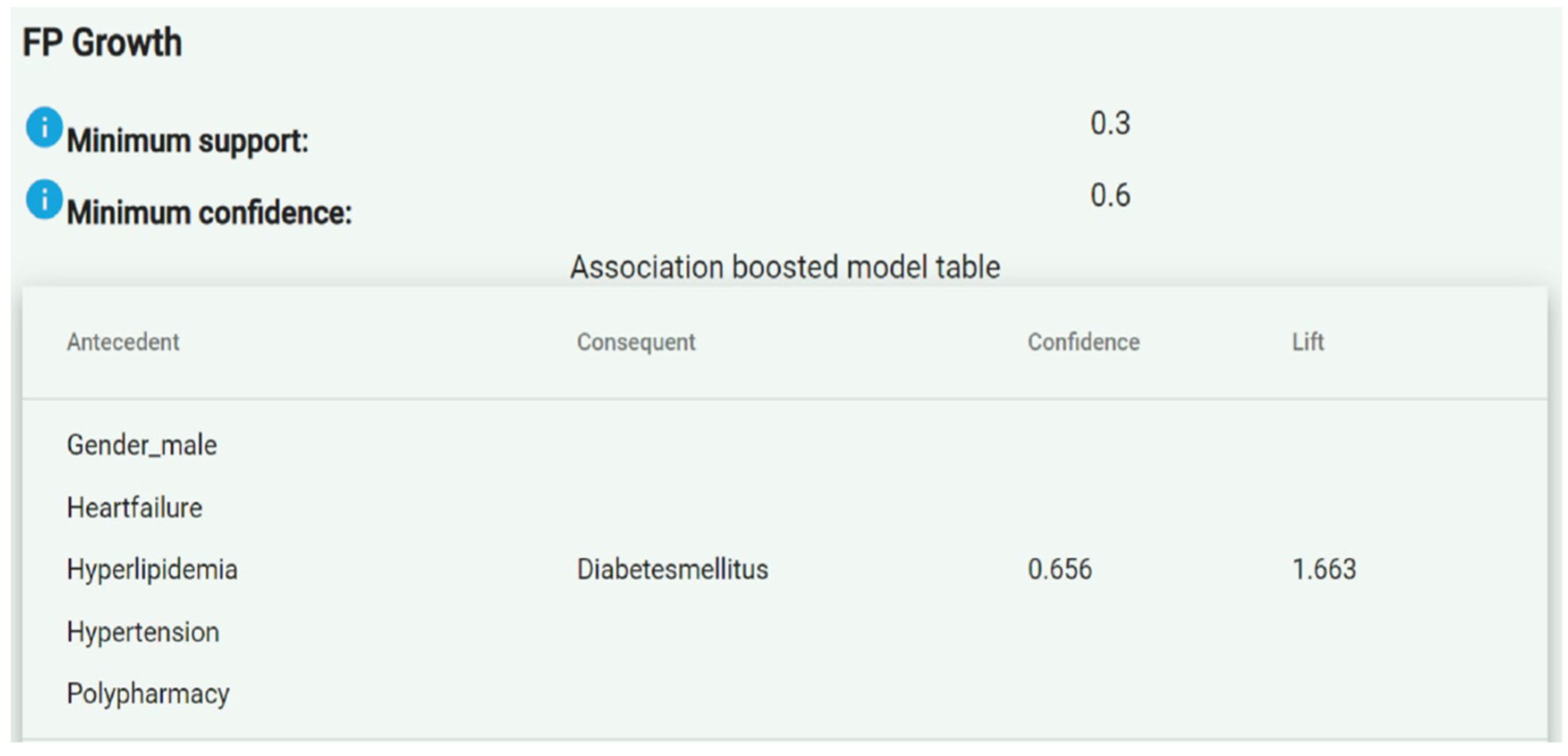This screenshot has height=756, width=1568.
Task: Click the lift value 1.663
Action: 1324,569
